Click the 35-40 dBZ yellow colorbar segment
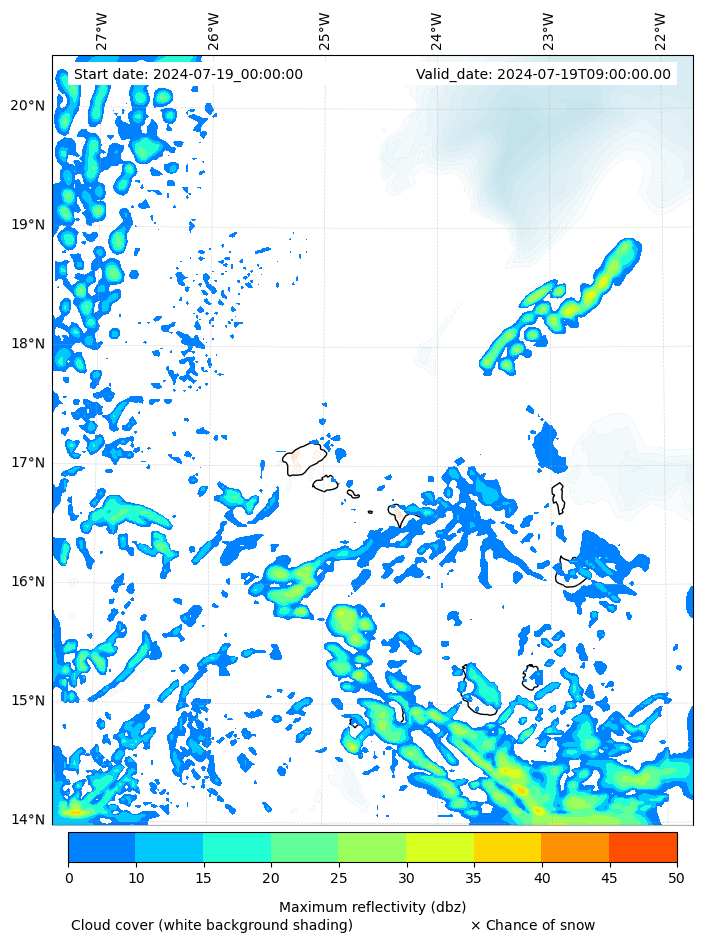Image resolution: width=703 pixels, height=943 pixels. 508,847
